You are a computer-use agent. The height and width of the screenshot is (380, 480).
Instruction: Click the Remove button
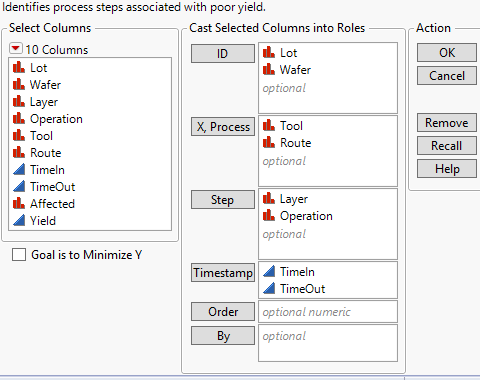coord(447,123)
